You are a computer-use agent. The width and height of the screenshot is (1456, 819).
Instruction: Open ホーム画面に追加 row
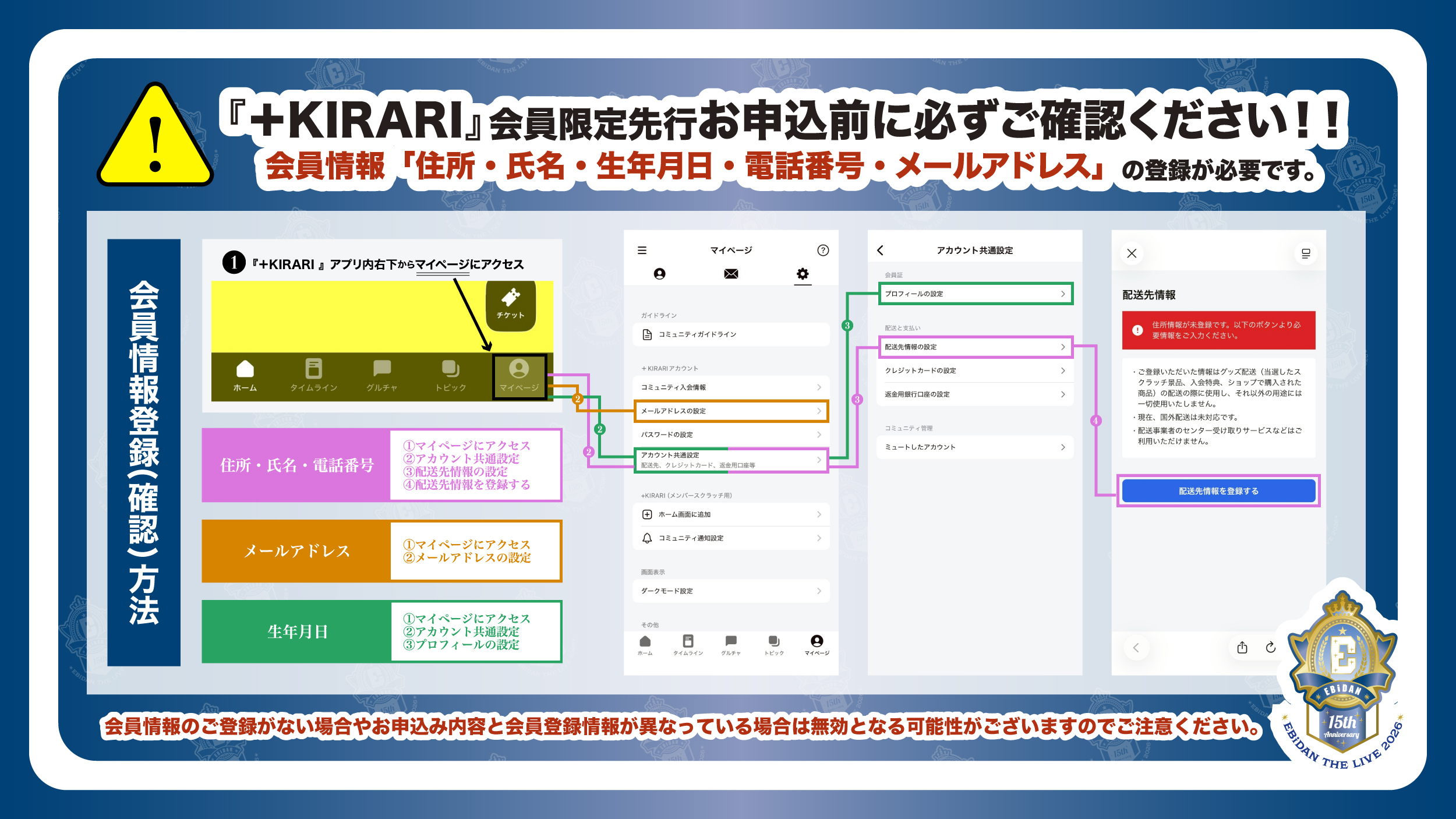tap(731, 514)
